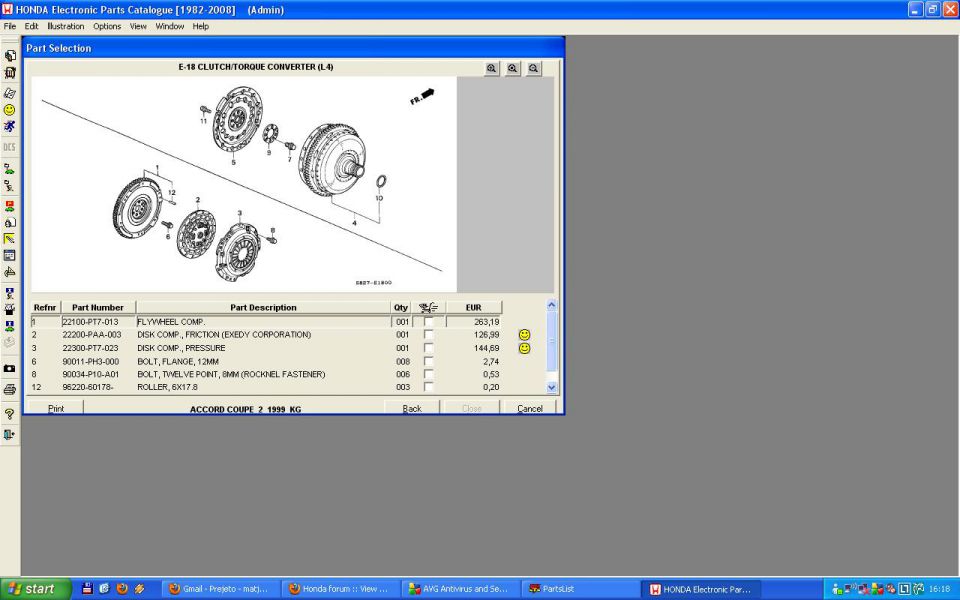Click parts list scrollbar down arrow
Viewport: 960px width, 600px height.
click(551, 387)
